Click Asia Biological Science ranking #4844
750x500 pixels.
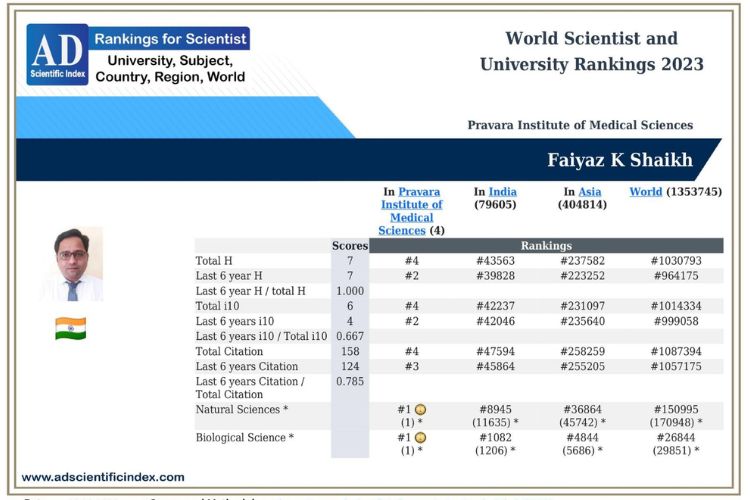pyautogui.click(x=583, y=437)
